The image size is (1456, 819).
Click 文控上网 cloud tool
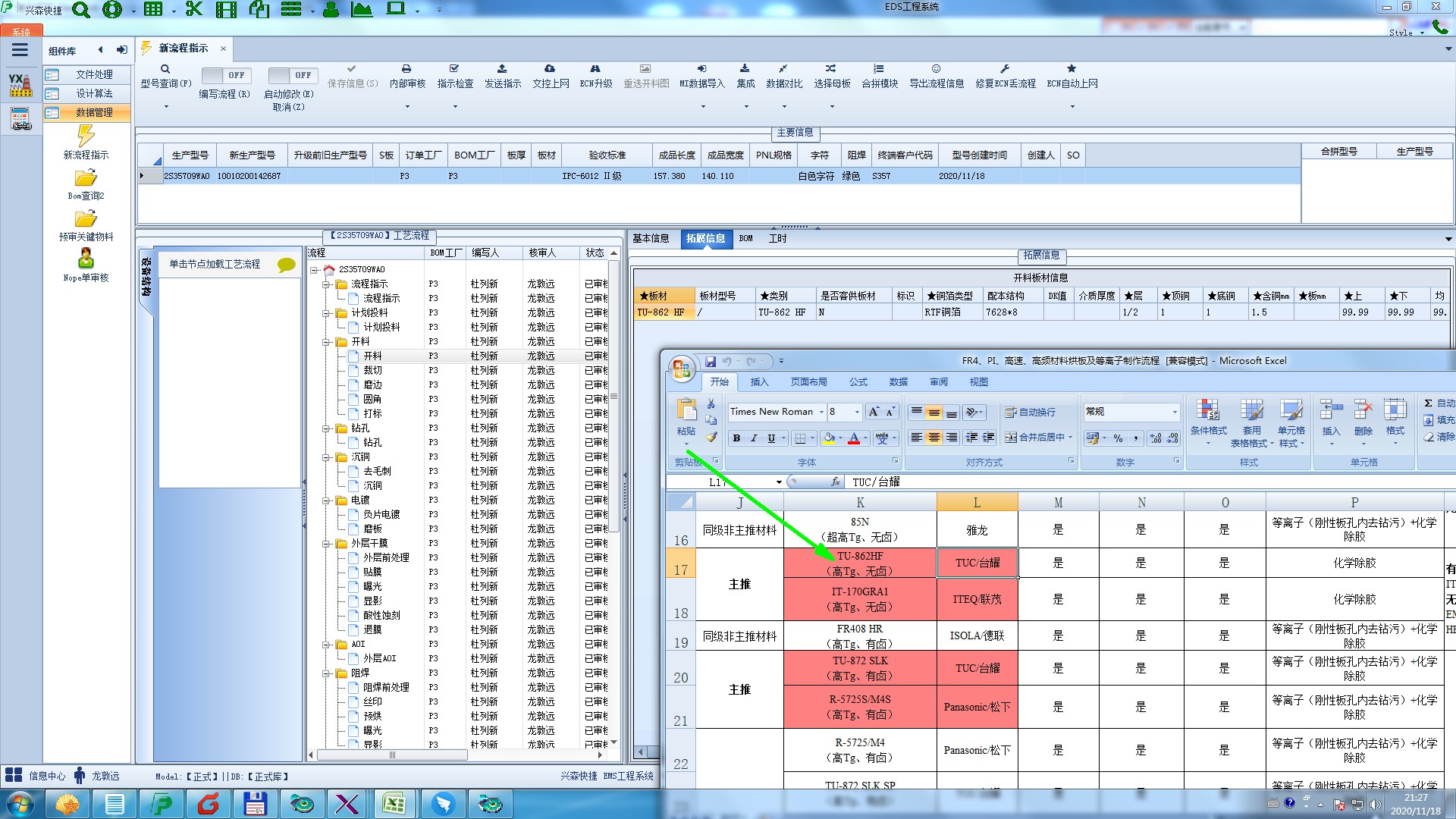pos(551,77)
